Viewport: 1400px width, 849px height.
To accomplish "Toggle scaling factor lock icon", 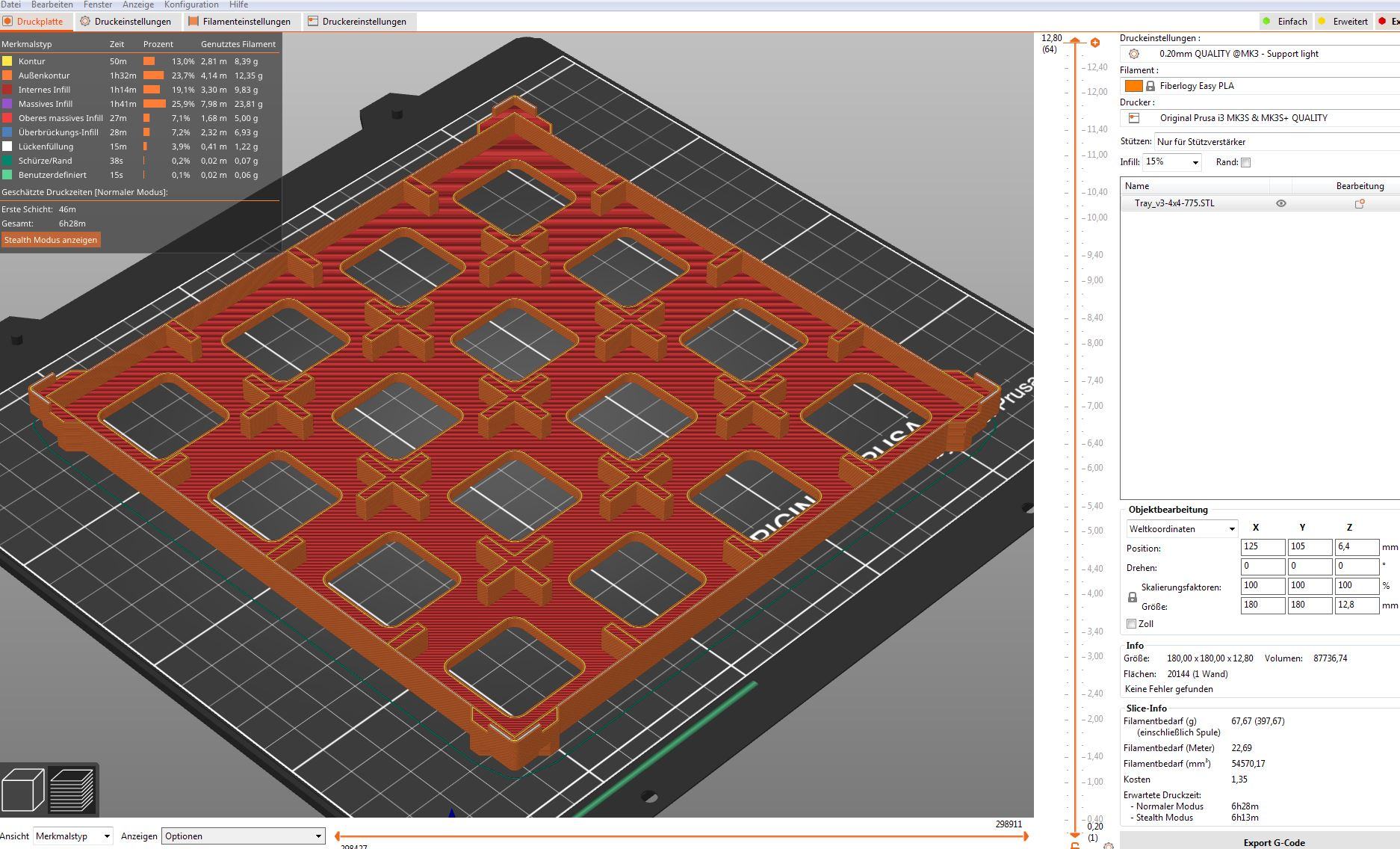I will [x=1133, y=597].
